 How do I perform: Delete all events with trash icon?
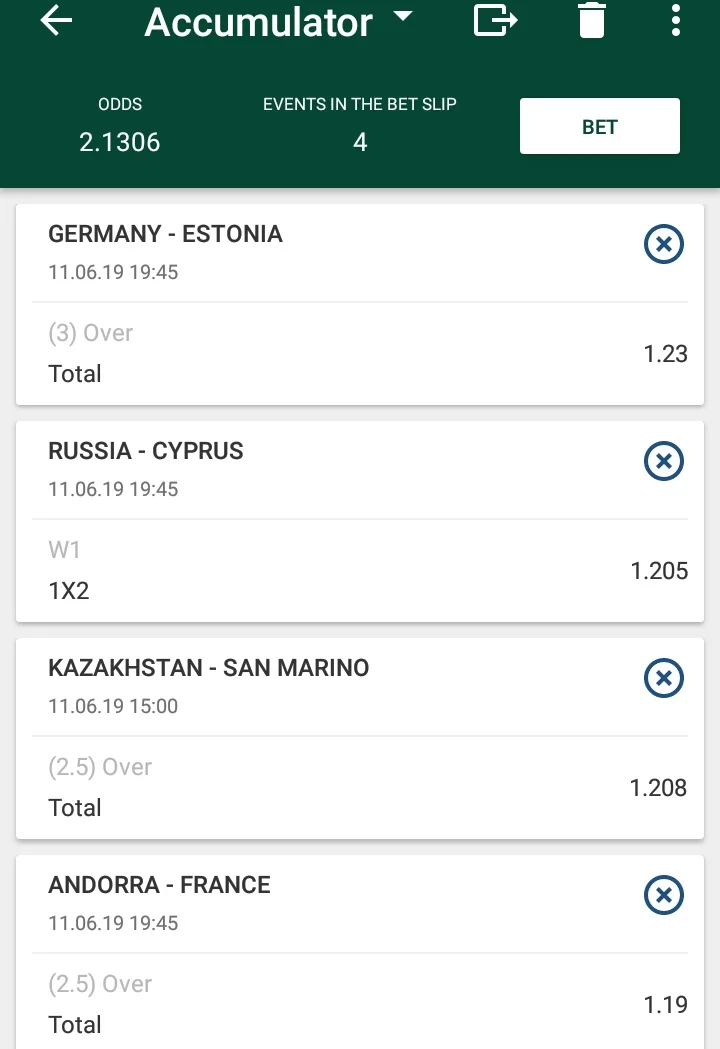pyautogui.click(x=592, y=20)
